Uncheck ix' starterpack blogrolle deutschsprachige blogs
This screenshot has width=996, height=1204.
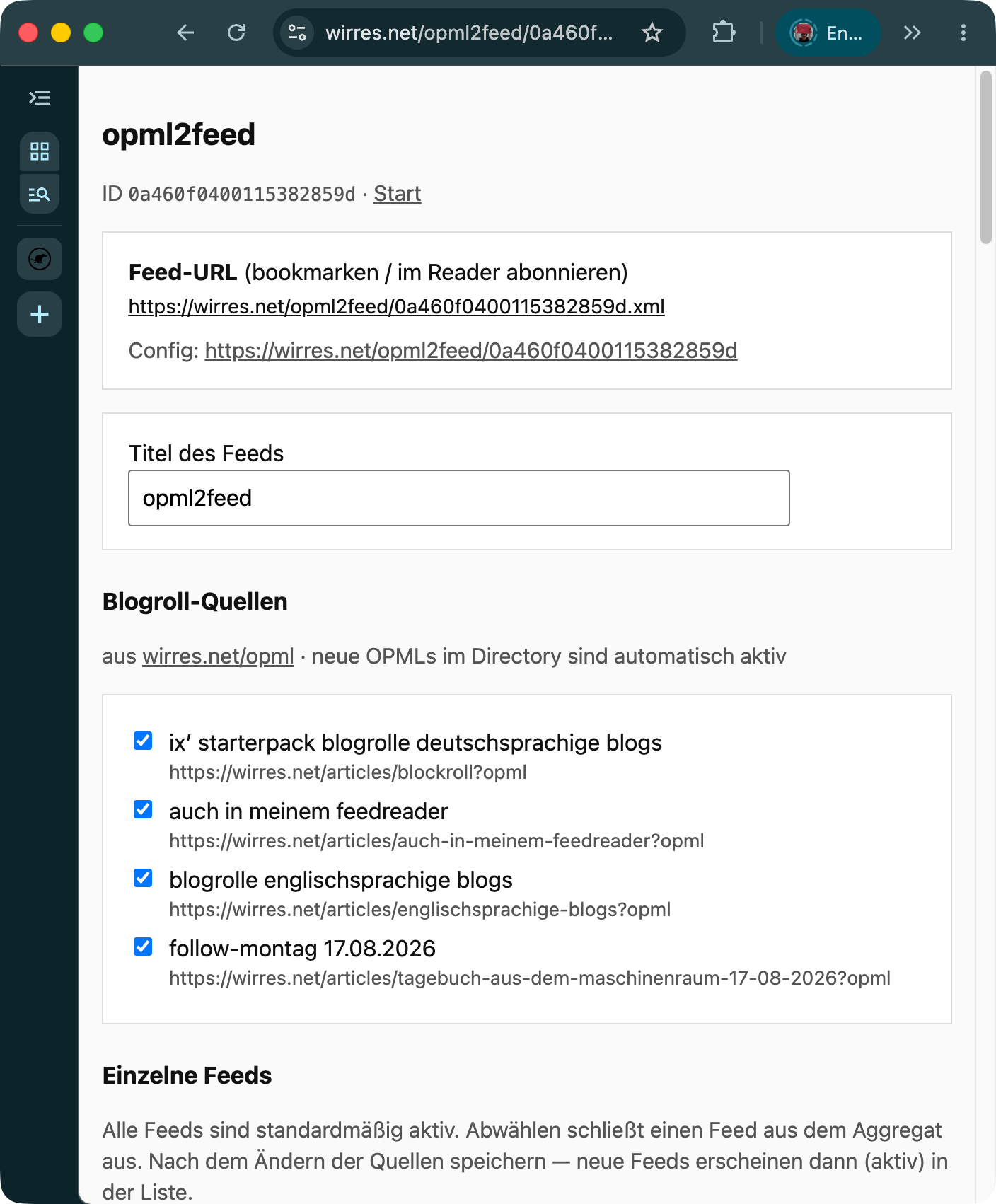tap(143, 741)
